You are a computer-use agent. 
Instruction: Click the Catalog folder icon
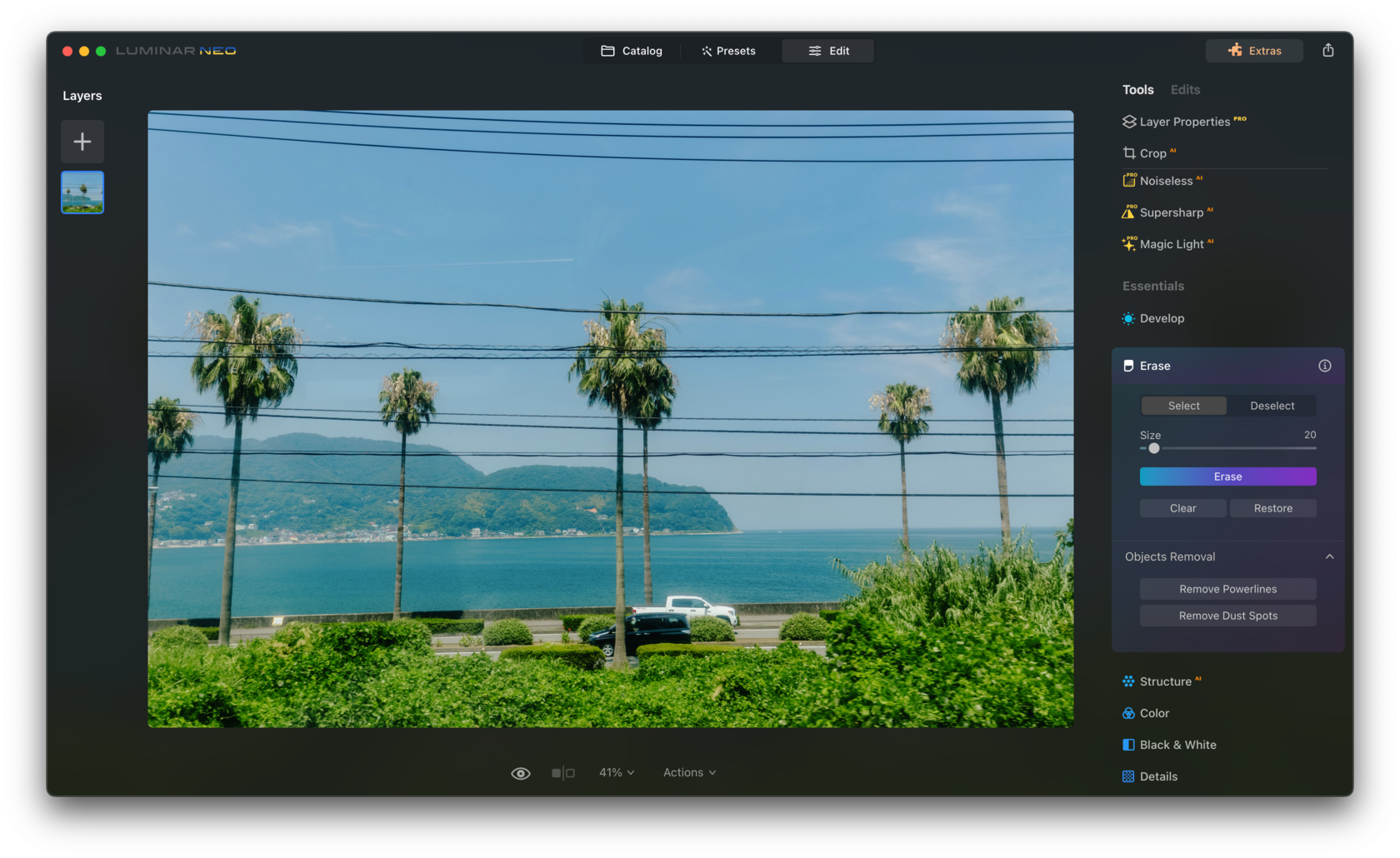(607, 51)
